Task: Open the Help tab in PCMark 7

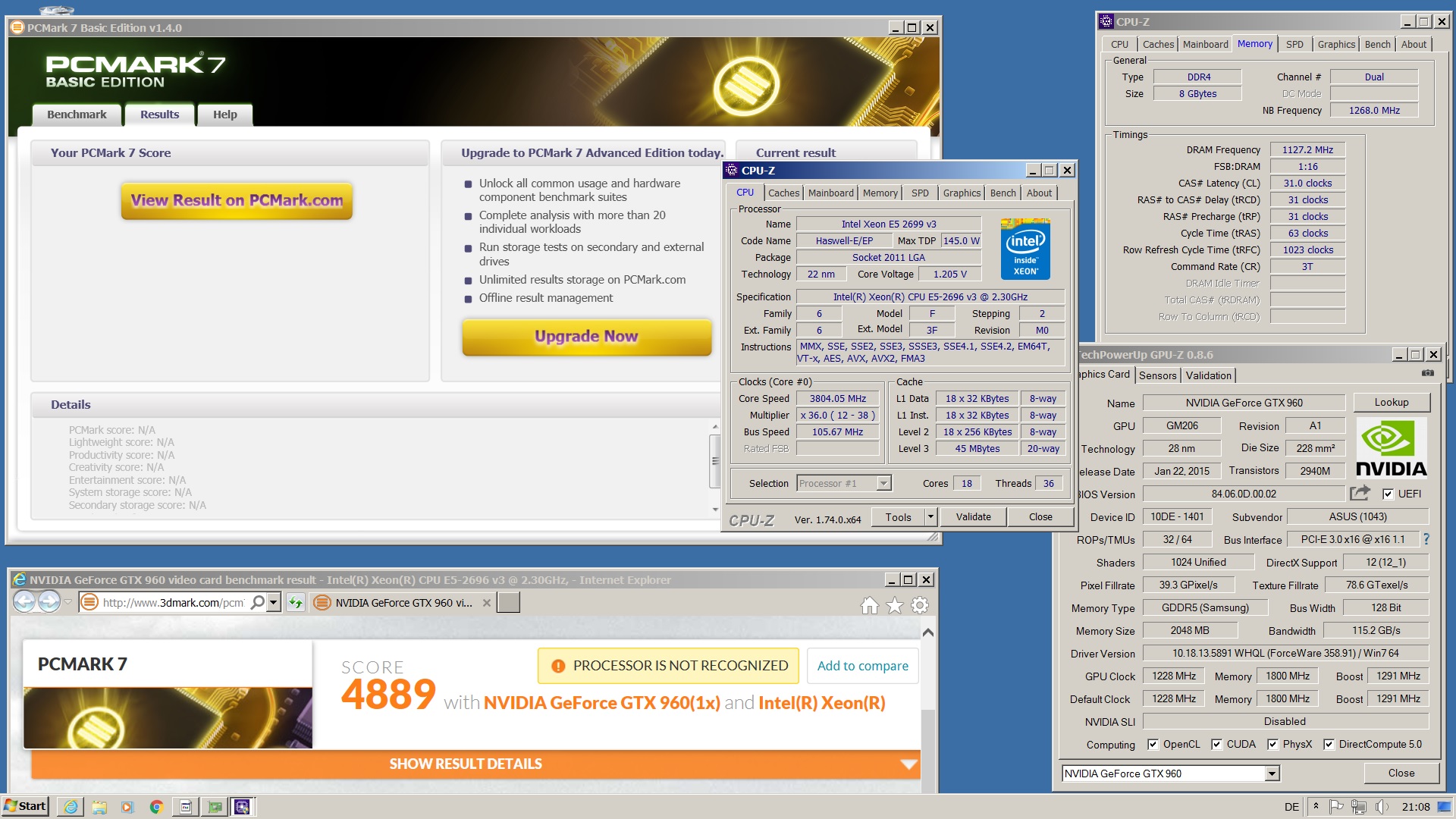Action: tap(224, 115)
